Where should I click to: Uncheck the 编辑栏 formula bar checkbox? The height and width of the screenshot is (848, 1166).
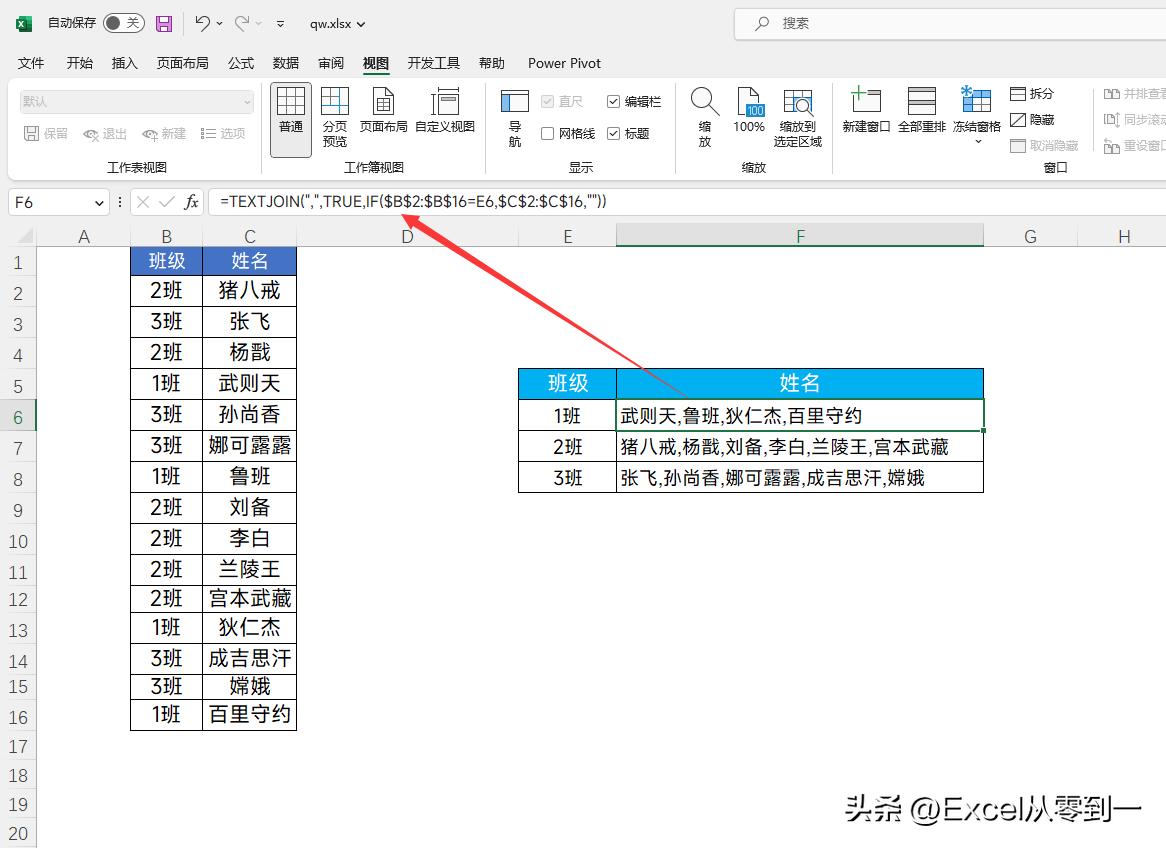[614, 101]
